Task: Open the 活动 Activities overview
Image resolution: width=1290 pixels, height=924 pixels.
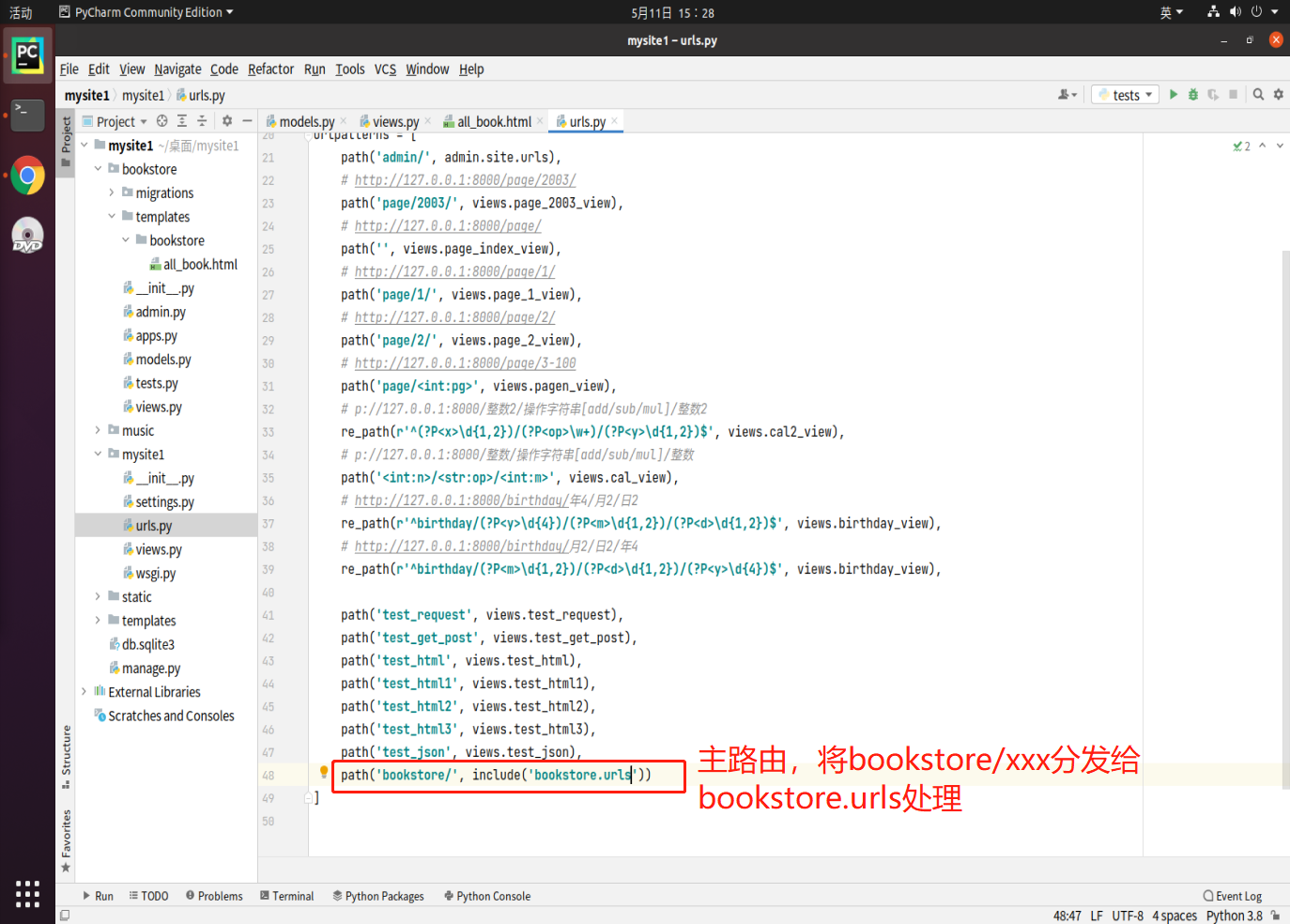Action: (21, 12)
